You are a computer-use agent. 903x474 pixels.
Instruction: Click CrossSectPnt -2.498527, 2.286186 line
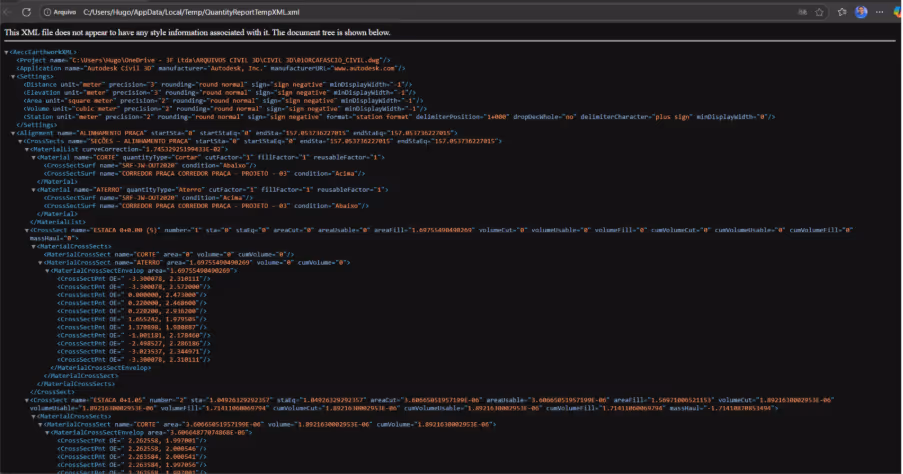pos(134,343)
